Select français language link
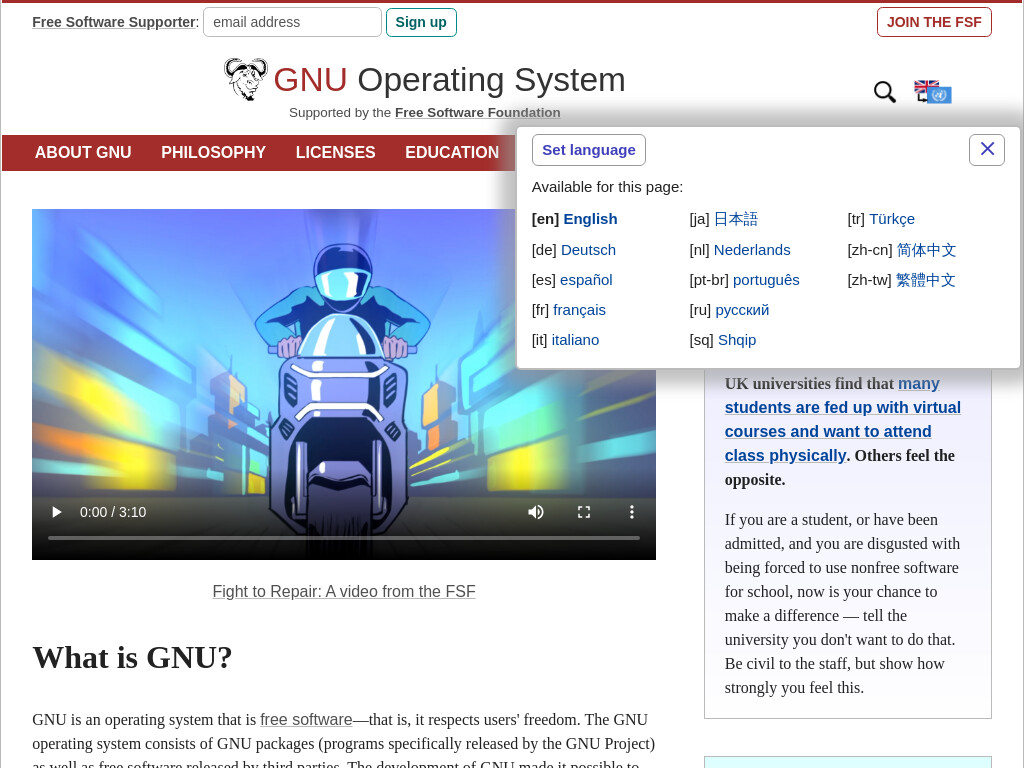 tap(579, 310)
